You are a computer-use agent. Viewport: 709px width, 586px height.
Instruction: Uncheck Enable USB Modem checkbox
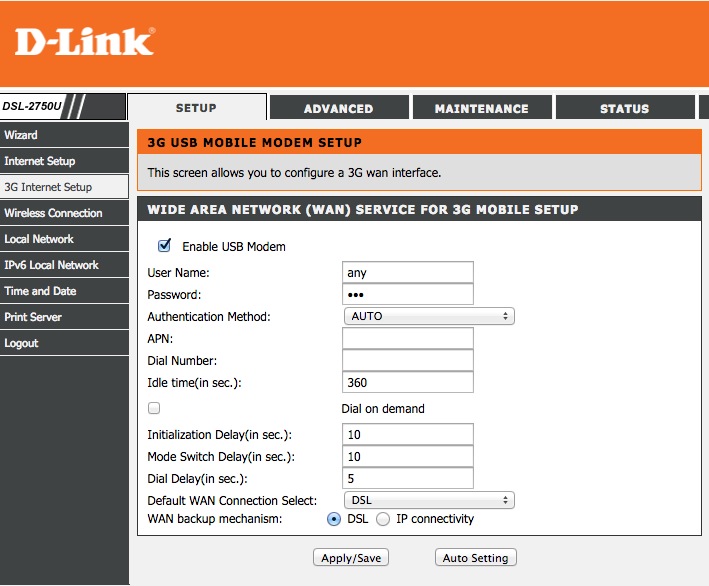164,246
